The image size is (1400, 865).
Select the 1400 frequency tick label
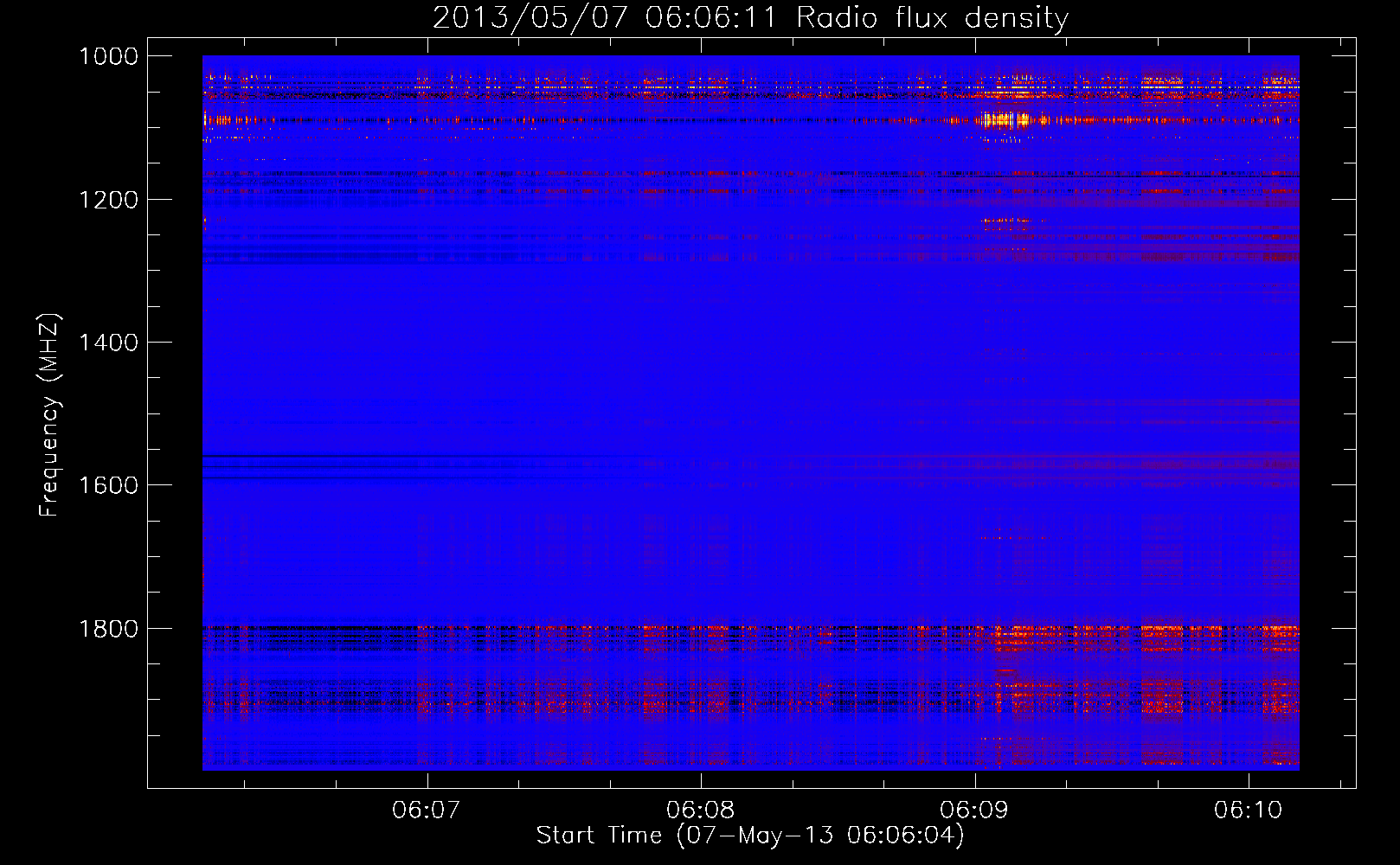tap(108, 343)
